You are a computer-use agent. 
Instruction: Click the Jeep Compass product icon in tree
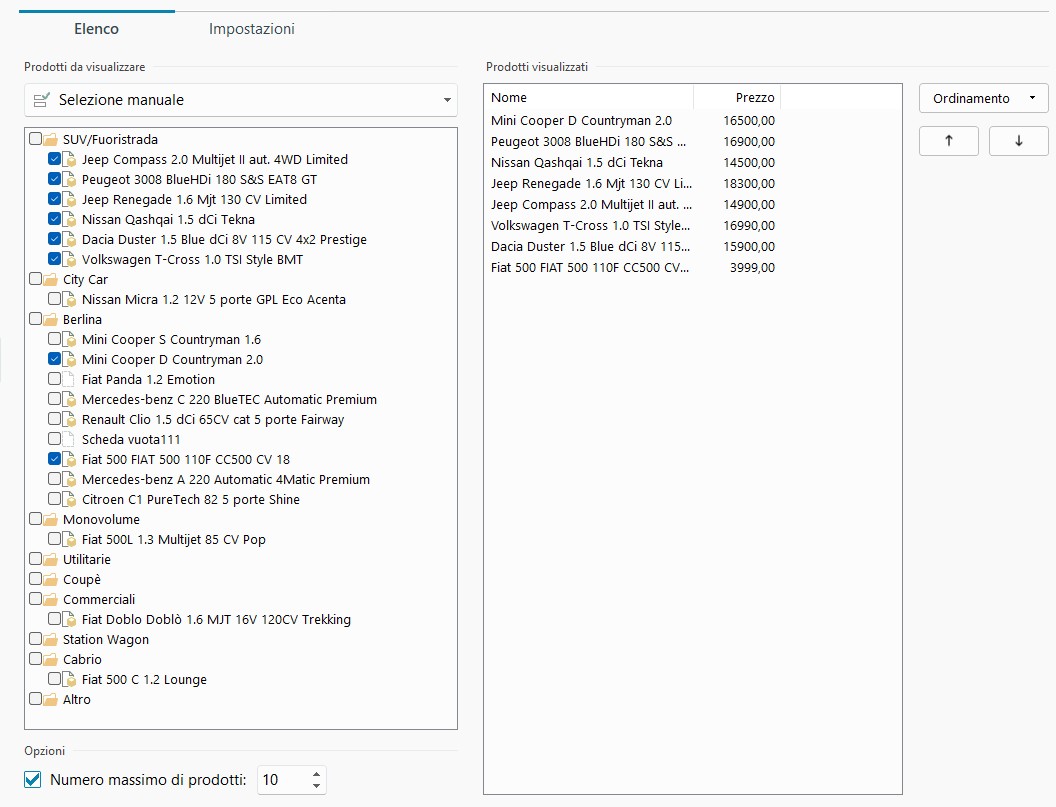tap(69, 159)
